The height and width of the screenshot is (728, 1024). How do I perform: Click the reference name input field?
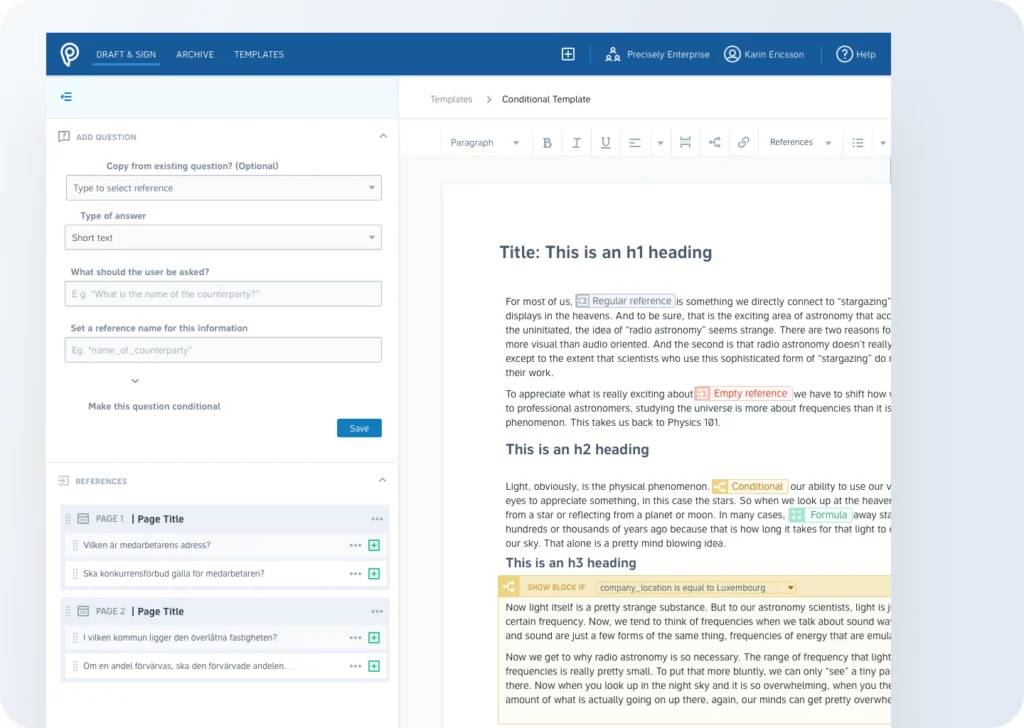[223, 350]
